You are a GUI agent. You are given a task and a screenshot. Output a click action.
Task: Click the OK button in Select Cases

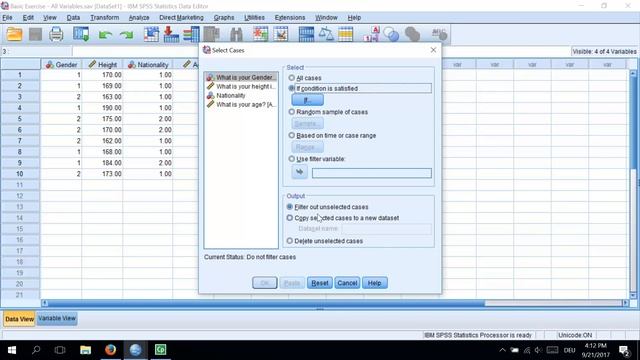pos(264,283)
